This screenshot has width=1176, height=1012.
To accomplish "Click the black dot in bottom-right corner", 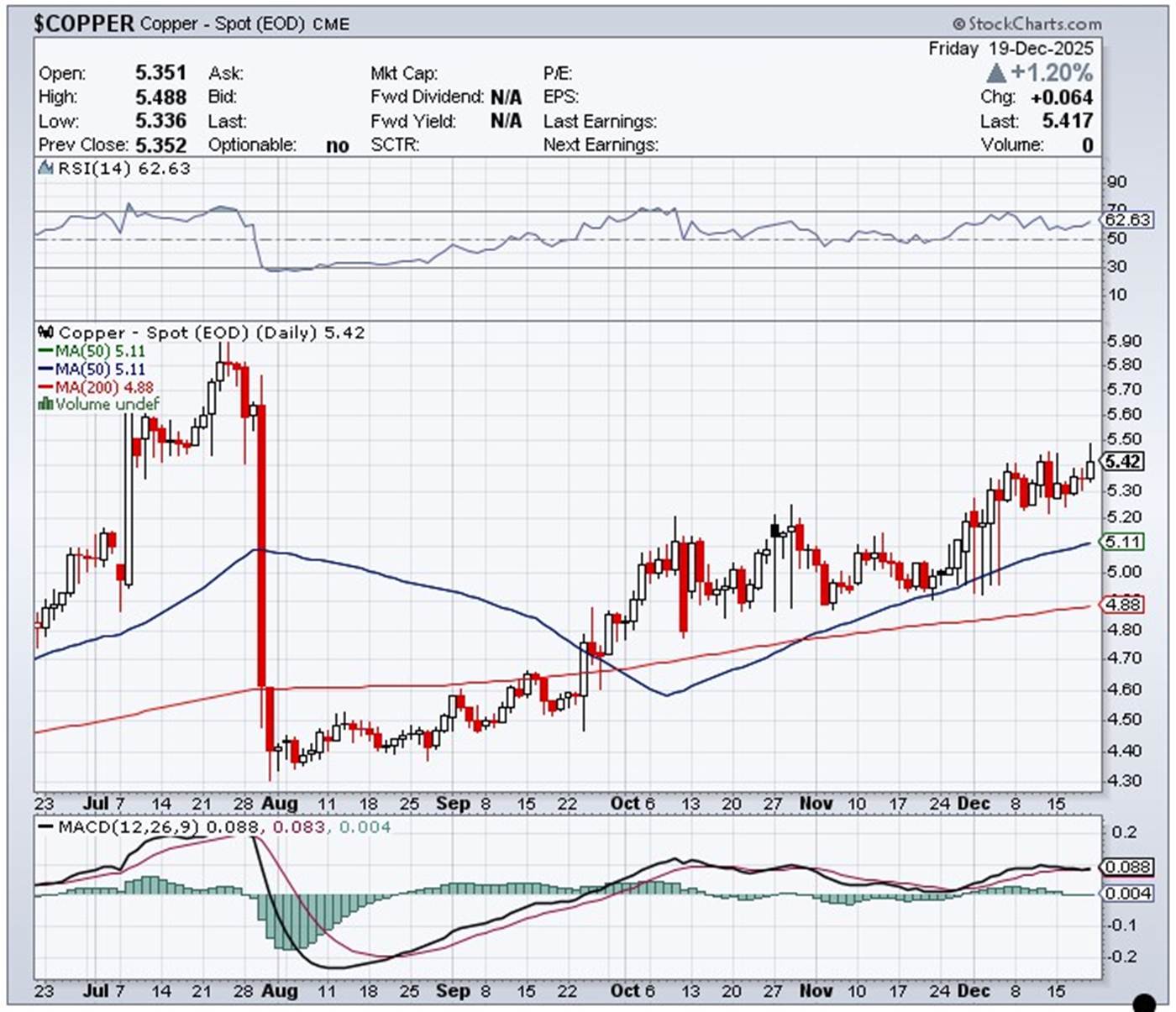I will pyautogui.click(x=1143, y=1002).
